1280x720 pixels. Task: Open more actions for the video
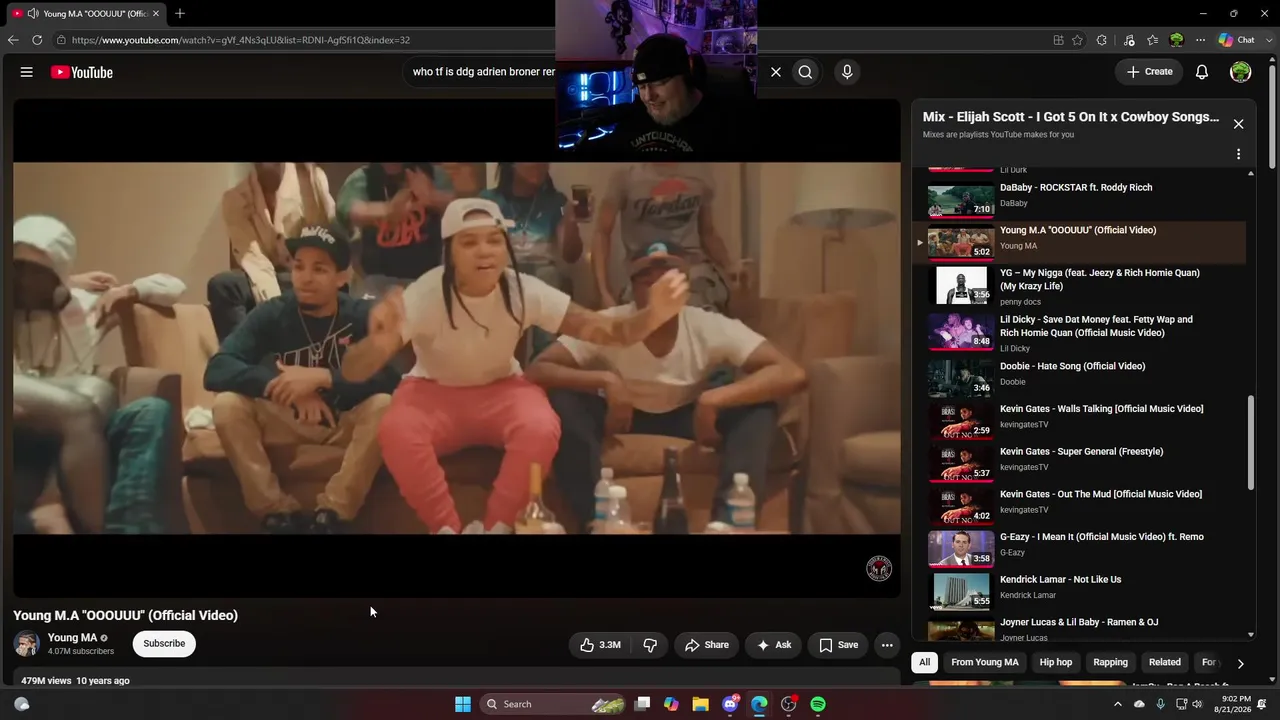pyautogui.click(x=887, y=645)
